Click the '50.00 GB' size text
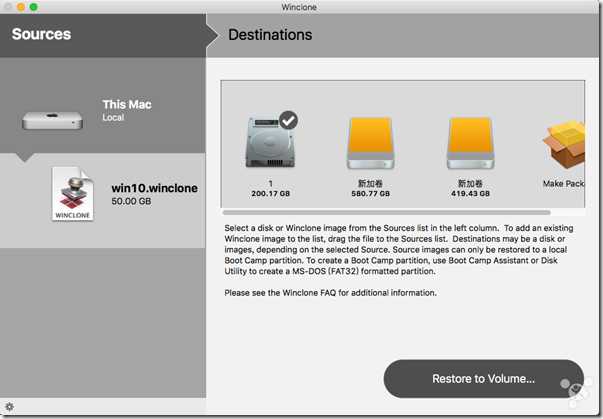 [x=131, y=201]
